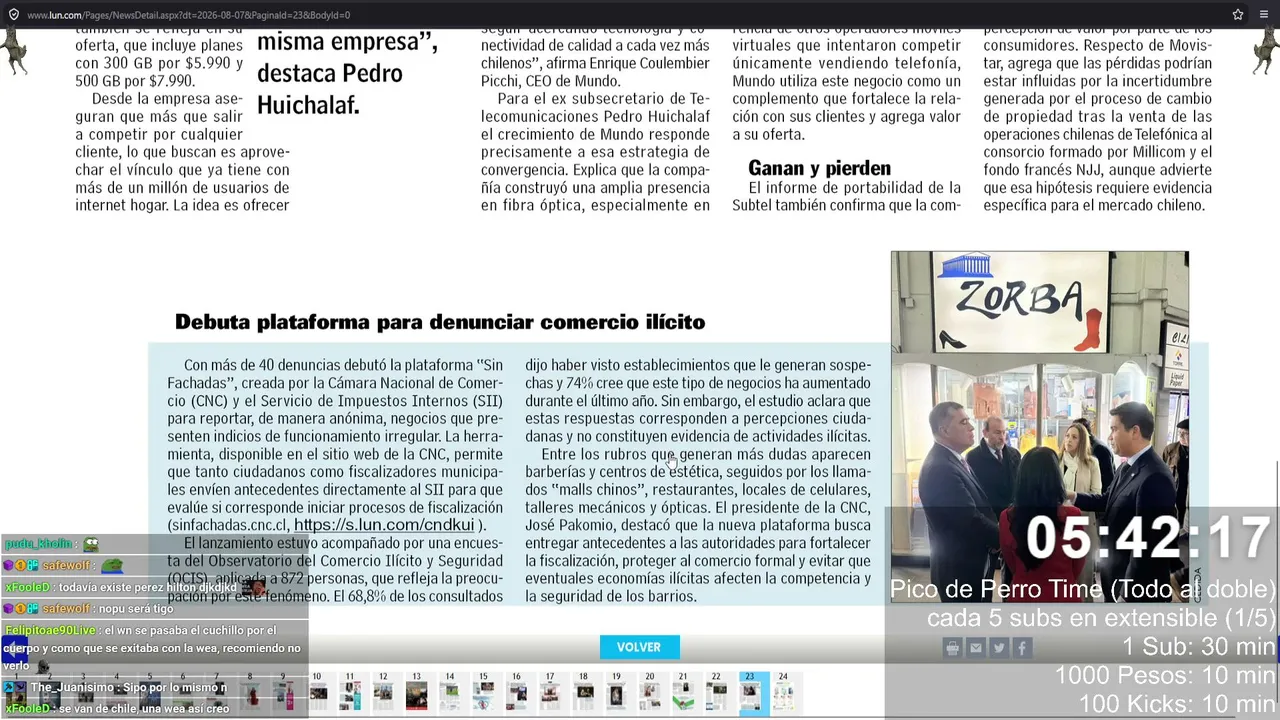
Task: Bookmark this page with the star icon
Action: [x=1238, y=15]
